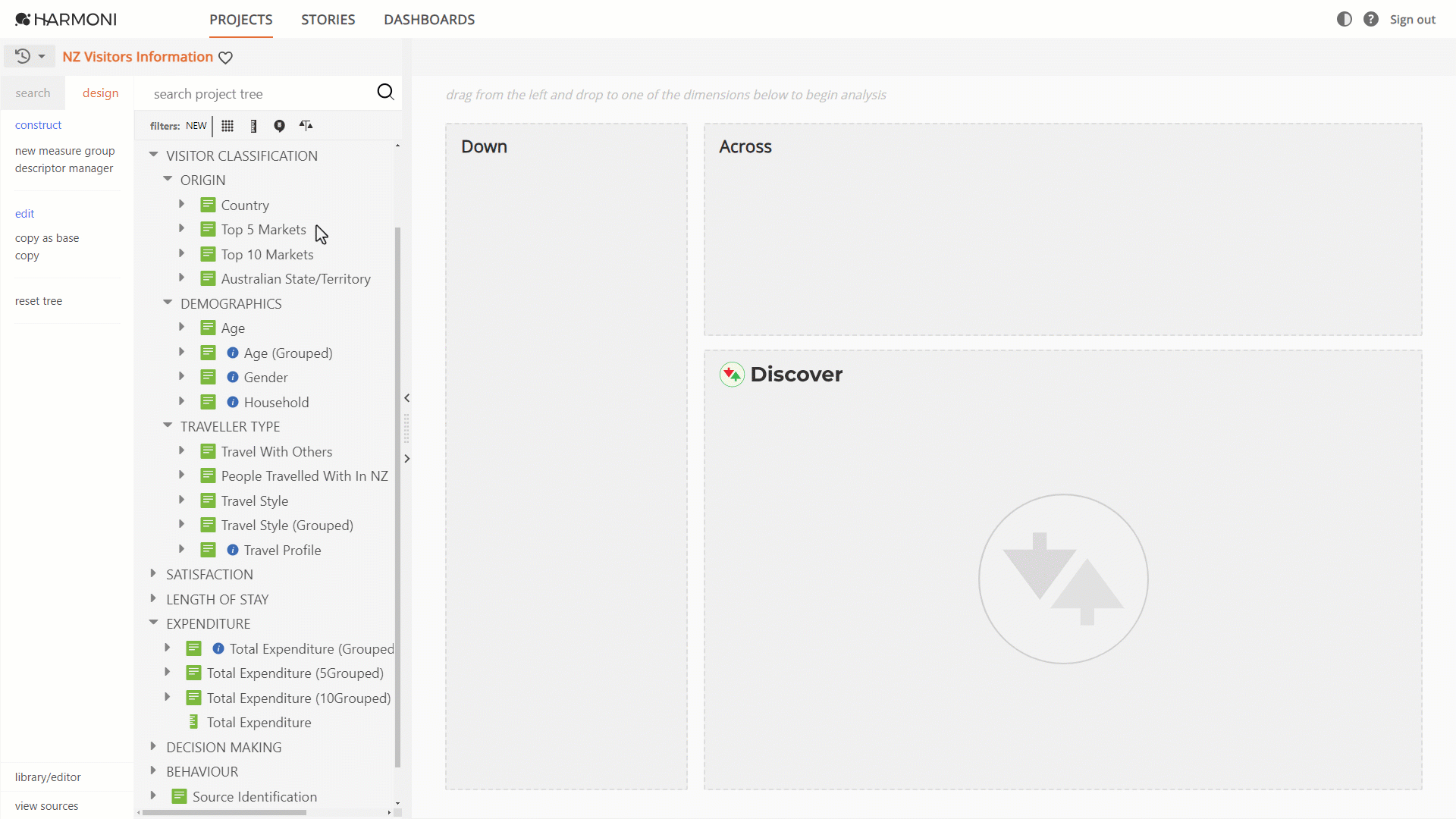The height and width of the screenshot is (819, 1456).
Task: Open the PROJECTS tab
Action: coord(241,20)
